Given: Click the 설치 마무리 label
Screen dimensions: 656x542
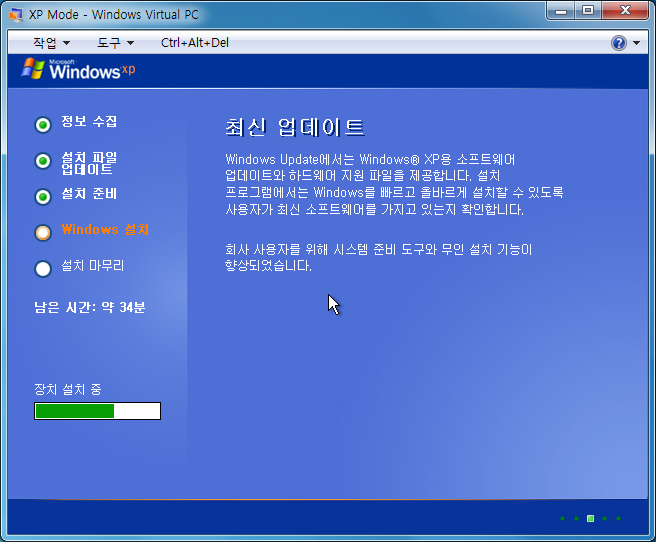Looking at the screenshot, I should click(92, 265).
